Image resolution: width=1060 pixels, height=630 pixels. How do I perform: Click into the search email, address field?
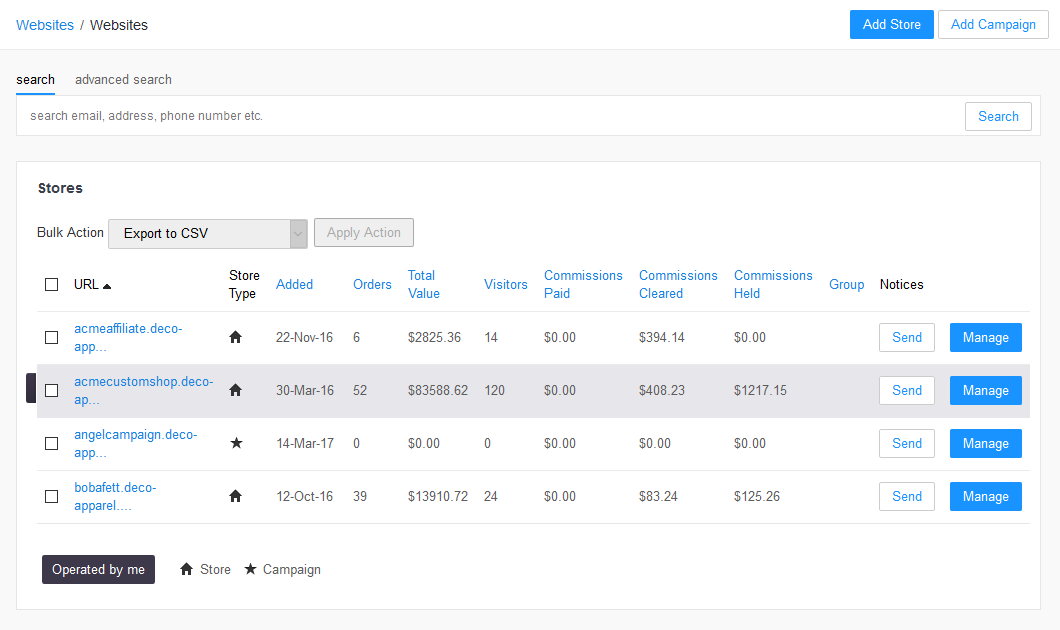click(490, 116)
